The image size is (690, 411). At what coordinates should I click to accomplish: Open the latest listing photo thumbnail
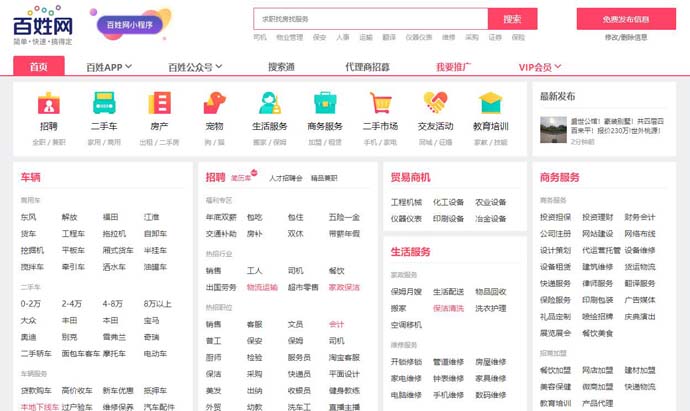point(553,129)
